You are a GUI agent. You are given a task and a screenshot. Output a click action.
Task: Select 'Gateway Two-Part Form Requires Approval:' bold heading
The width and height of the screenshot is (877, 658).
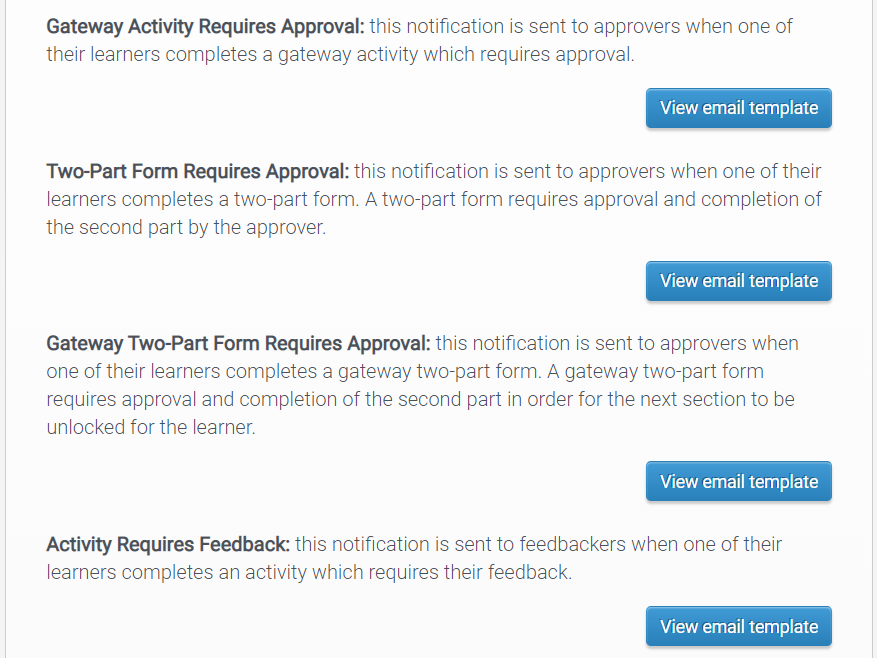[x=238, y=343]
